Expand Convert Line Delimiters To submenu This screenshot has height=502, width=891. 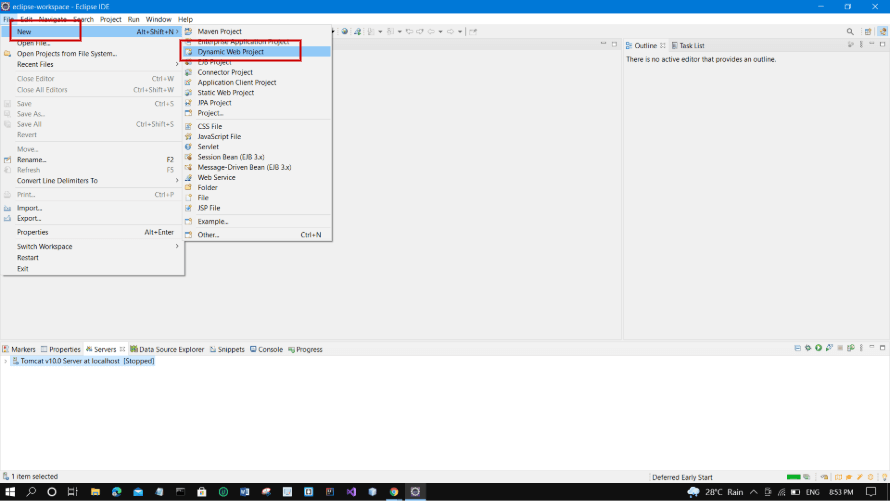(93, 181)
